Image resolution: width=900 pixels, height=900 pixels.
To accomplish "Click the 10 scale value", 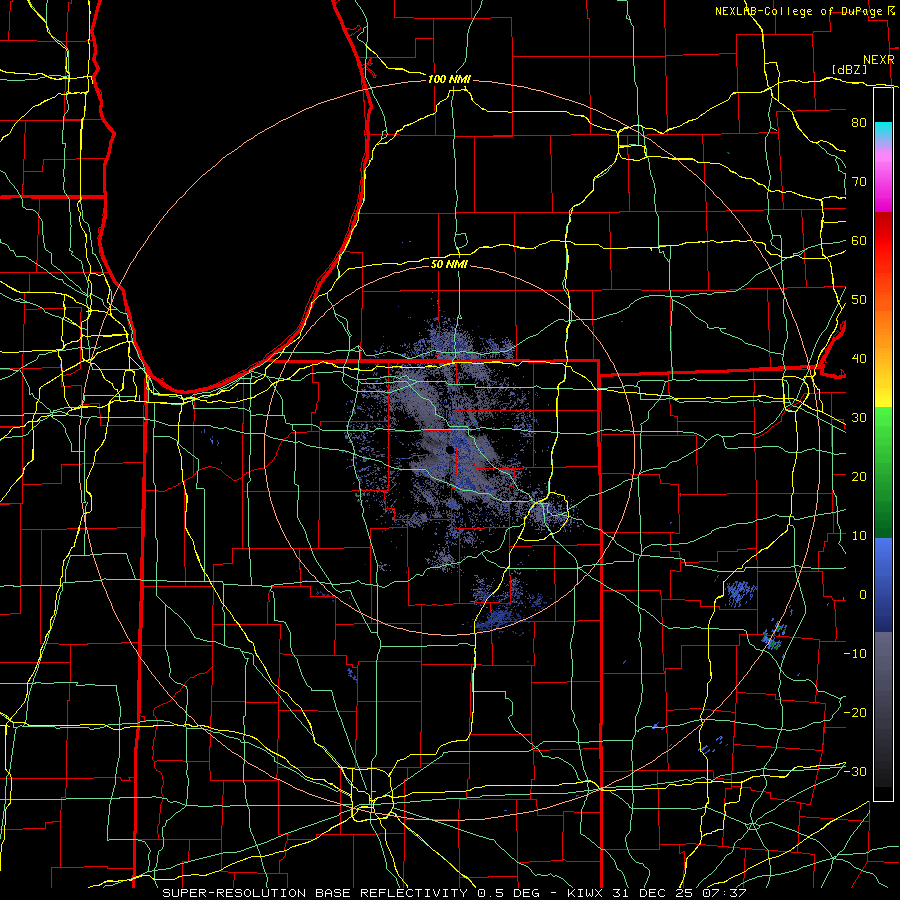I will [x=859, y=536].
